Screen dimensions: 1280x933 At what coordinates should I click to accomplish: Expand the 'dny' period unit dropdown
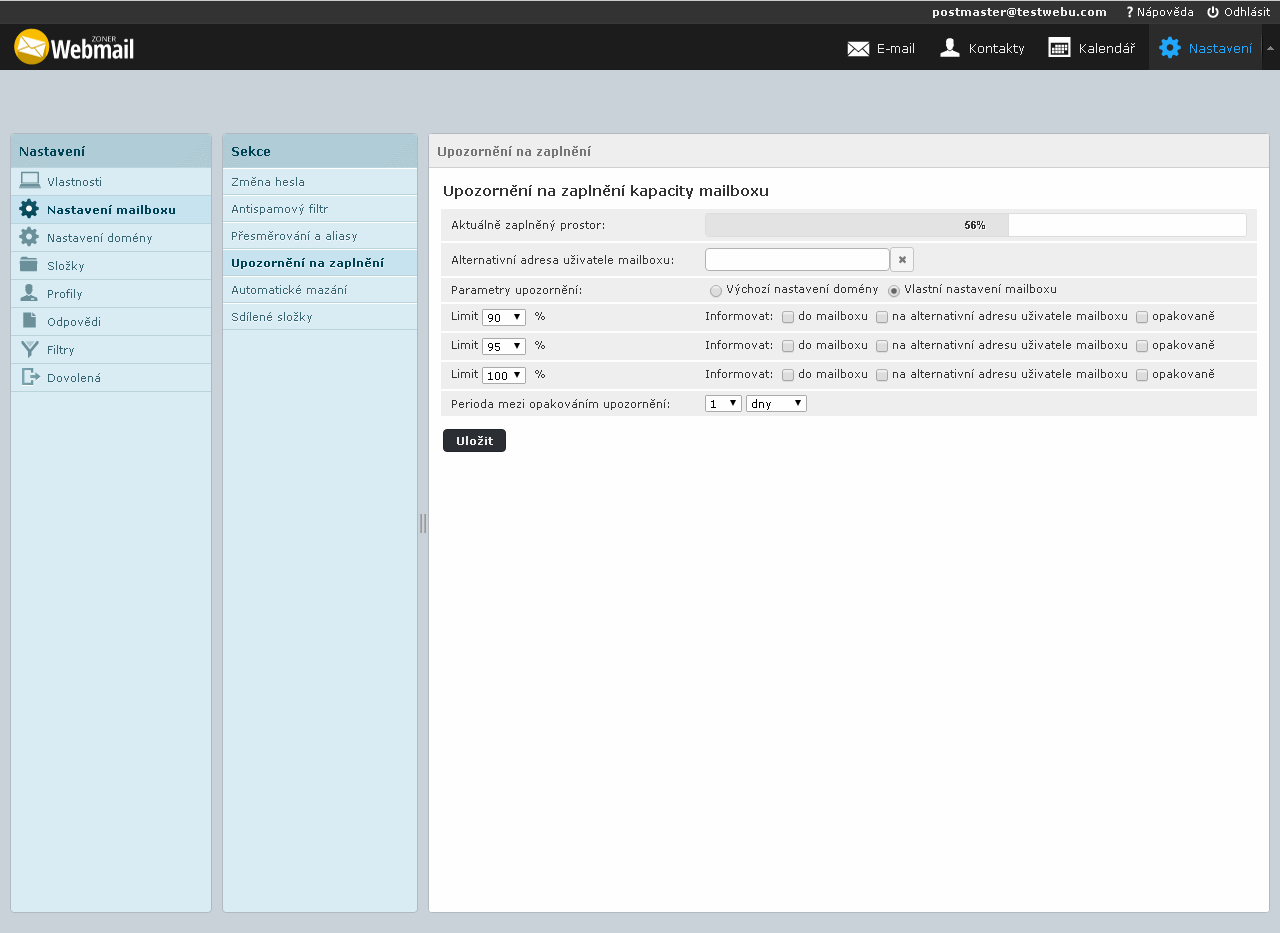[x=776, y=403]
